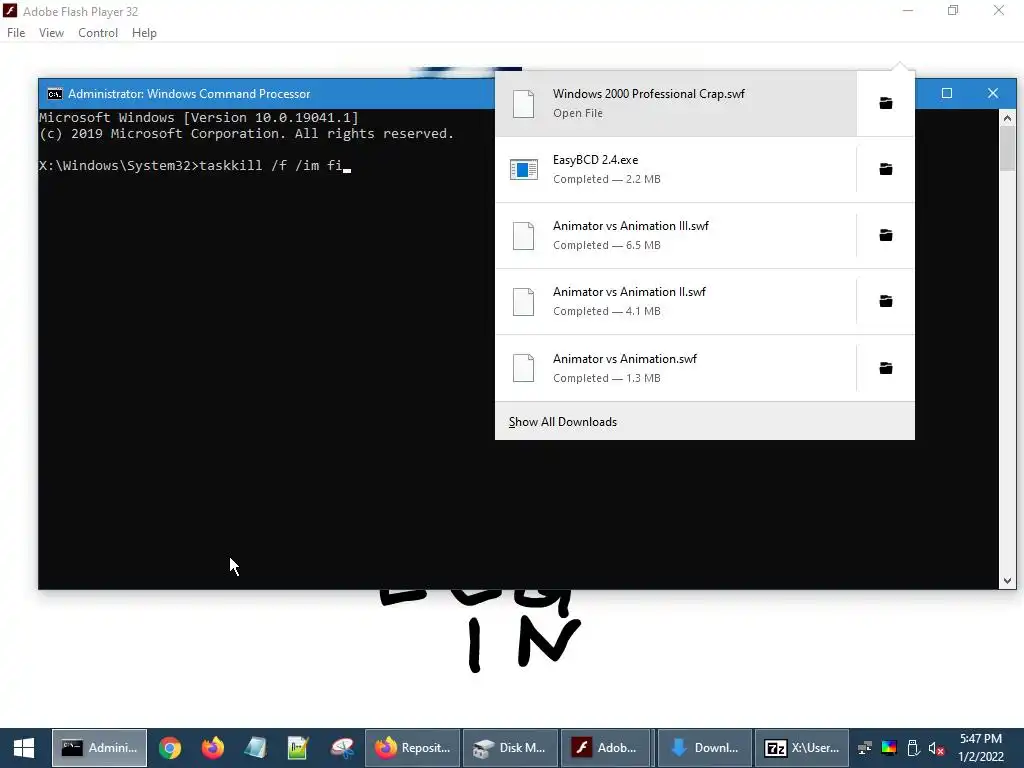
Task: Click the Command Processor scrollbar thumb
Action: coord(1007,148)
